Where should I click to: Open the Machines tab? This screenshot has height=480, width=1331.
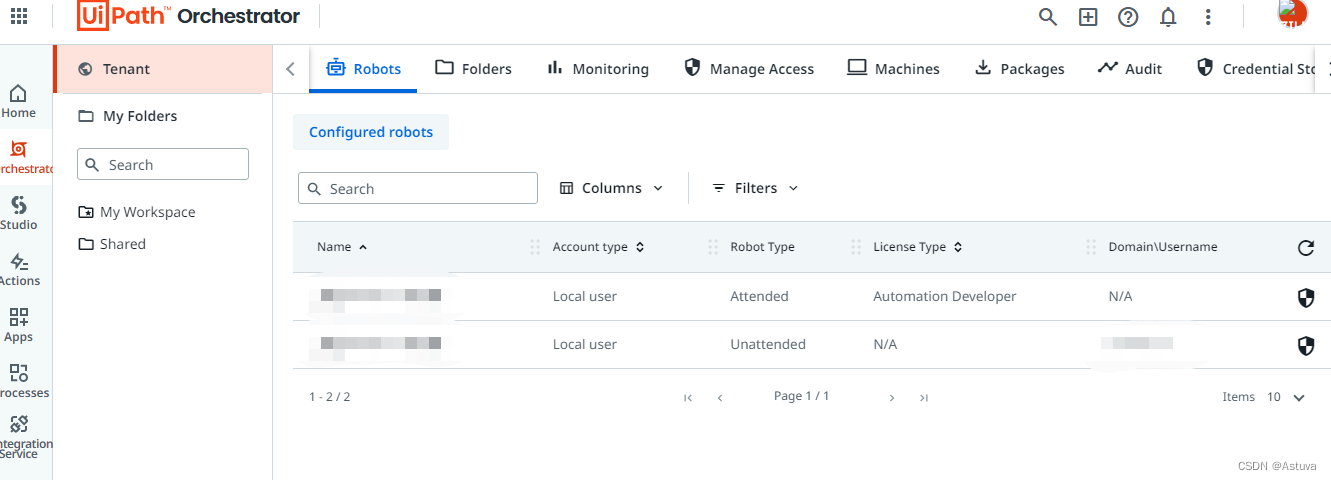click(893, 69)
